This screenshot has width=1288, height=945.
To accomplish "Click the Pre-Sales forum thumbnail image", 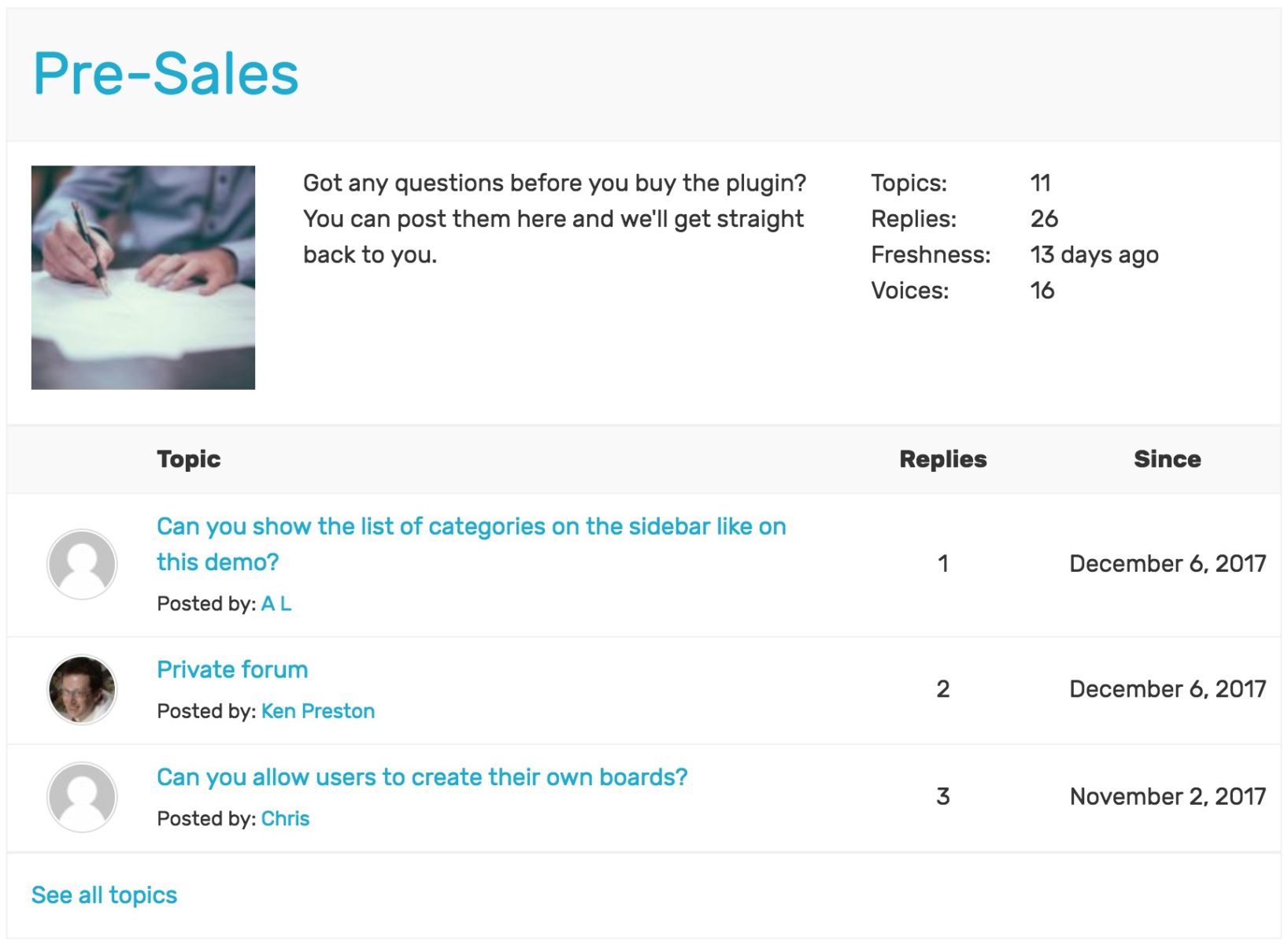I will (143, 277).
